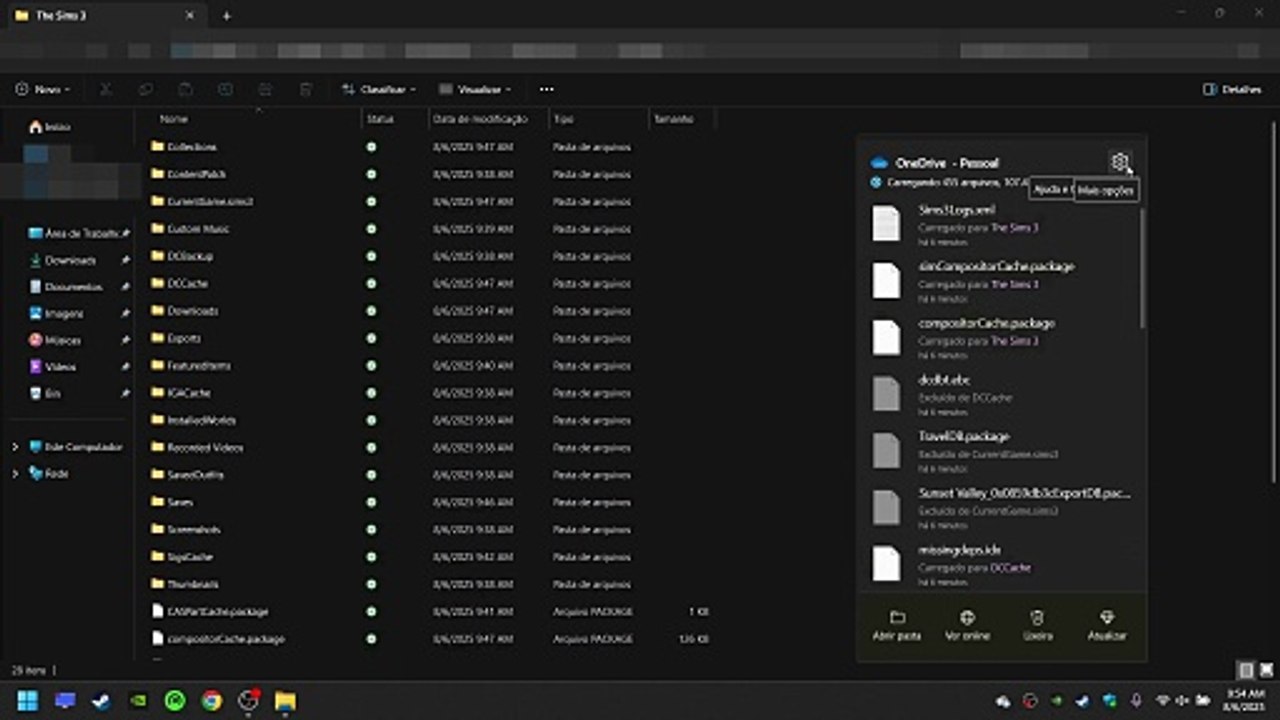Screen dimensions: 1280x720
Task: Expand the Este Computador tree node
Action: pos(15,447)
